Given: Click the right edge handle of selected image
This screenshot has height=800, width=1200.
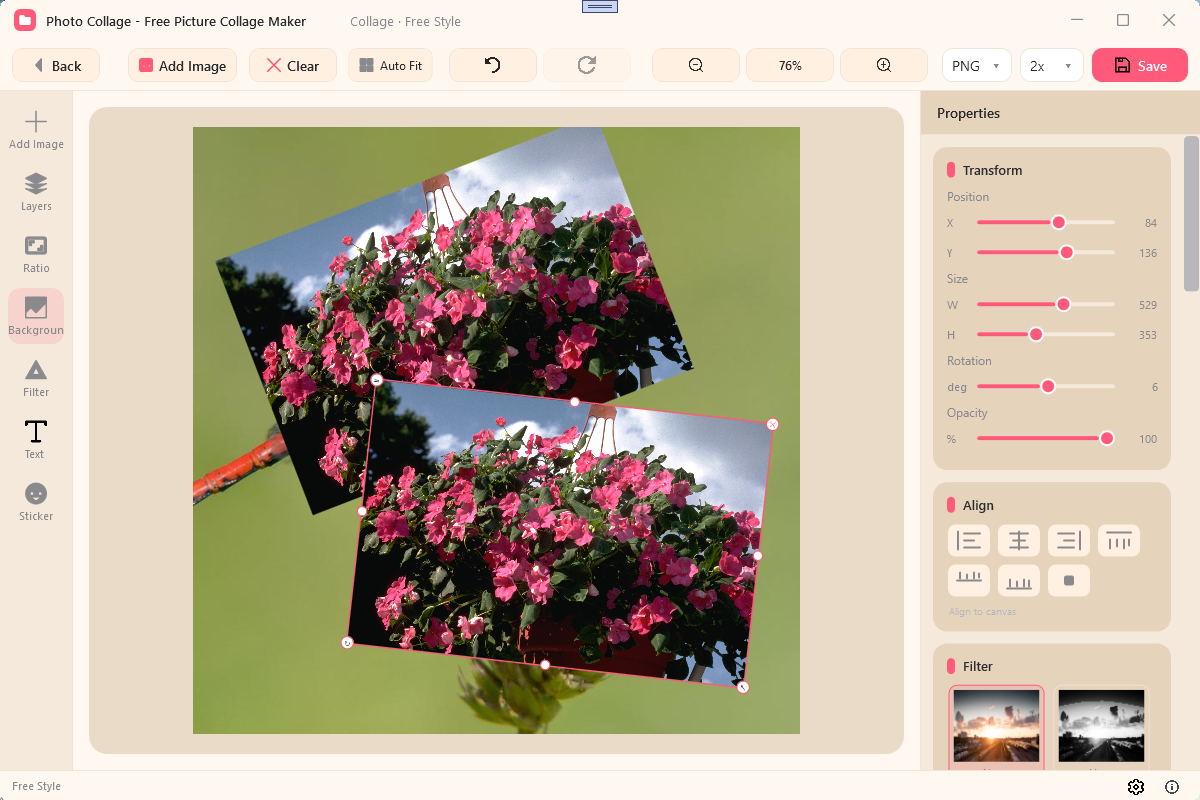Looking at the screenshot, I should click(x=758, y=556).
